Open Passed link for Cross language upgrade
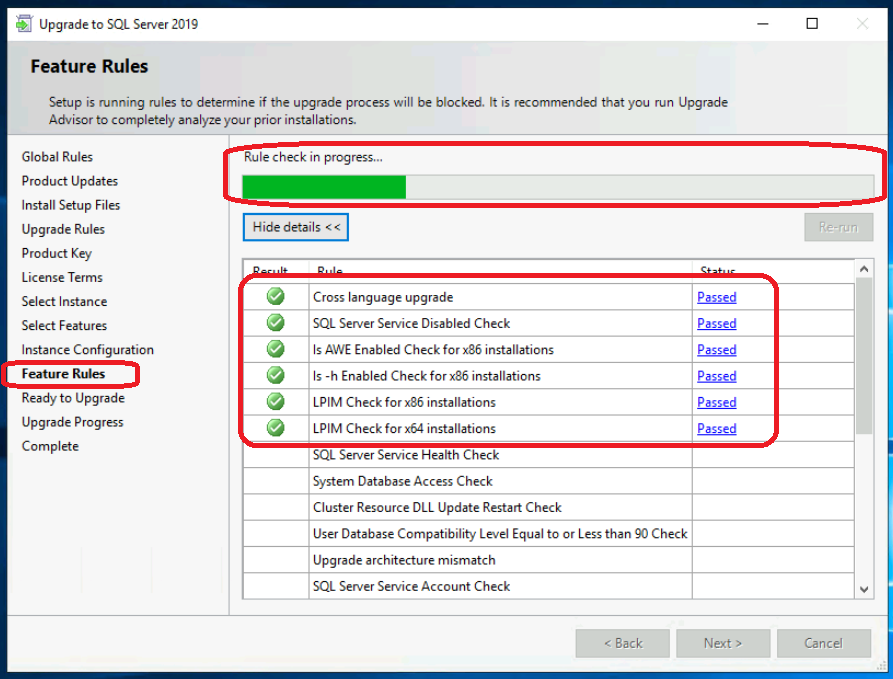 click(x=716, y=297)
